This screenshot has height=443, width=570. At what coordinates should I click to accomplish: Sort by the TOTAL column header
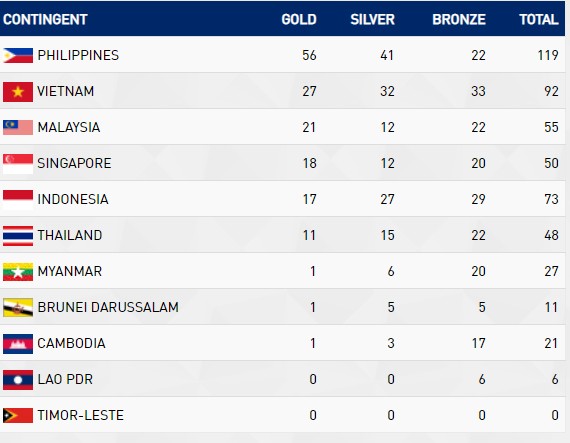(x=539, y=19)
